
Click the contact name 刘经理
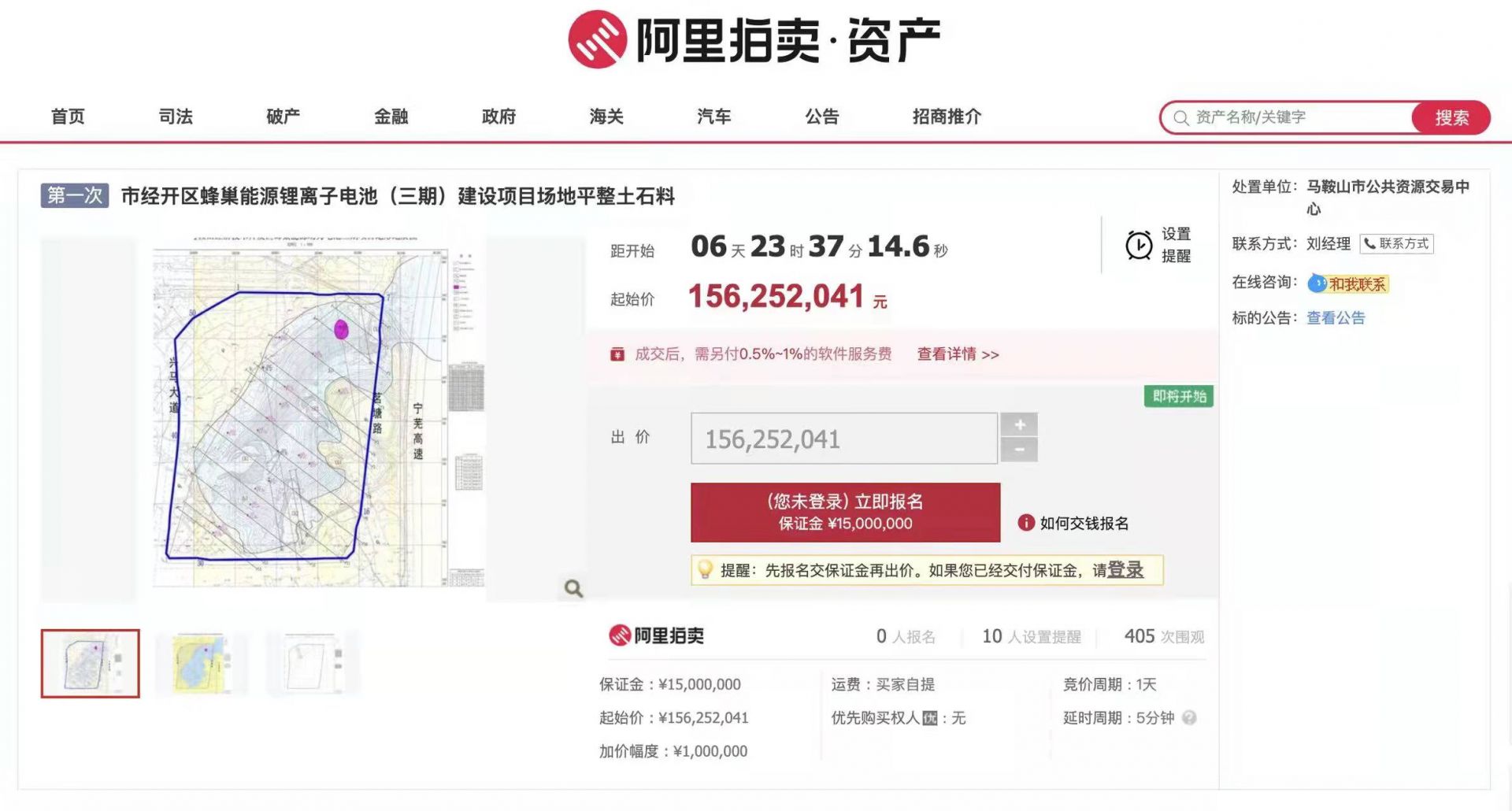click(1329, 244)
